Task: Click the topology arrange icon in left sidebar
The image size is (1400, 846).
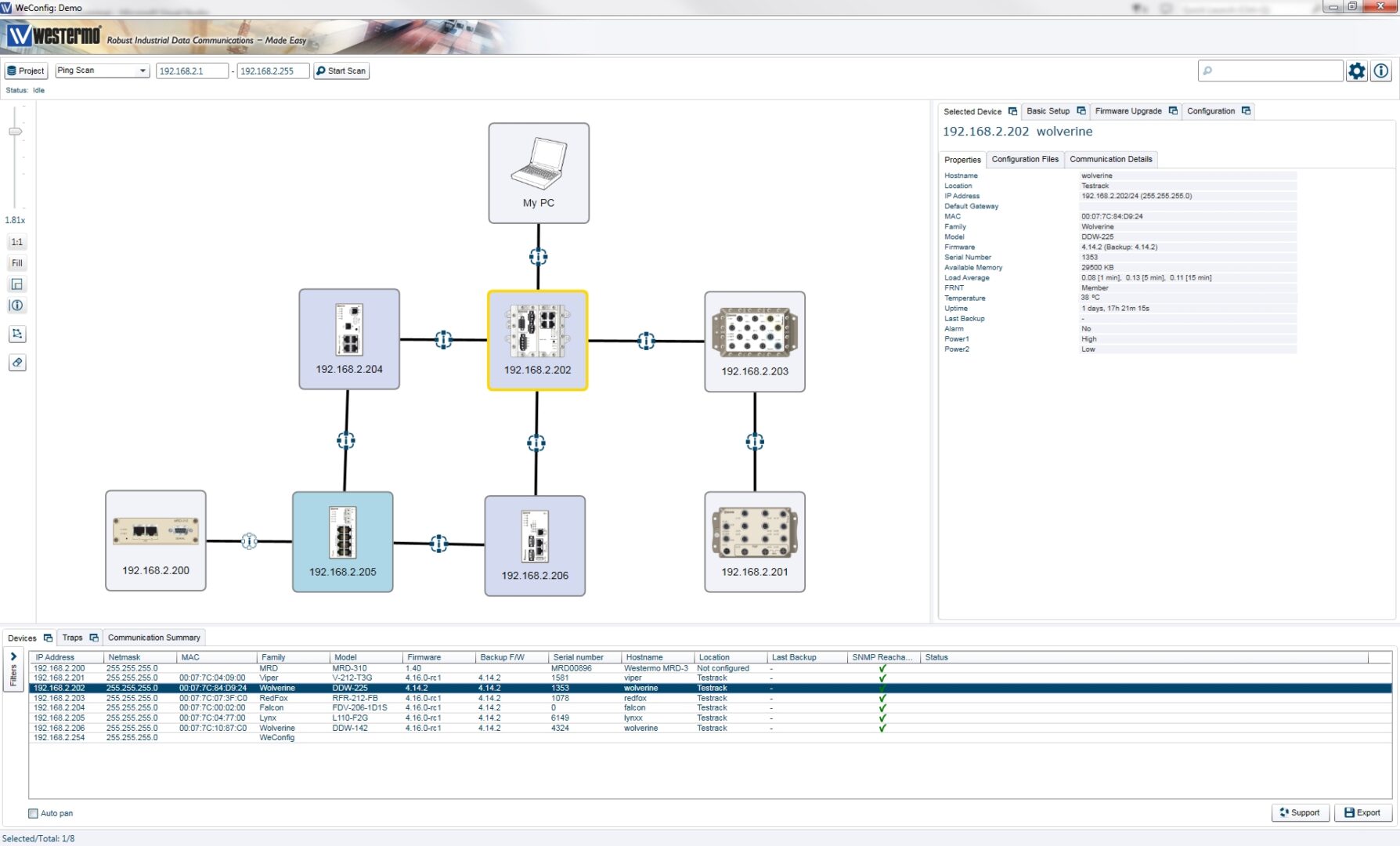Action: coord(16,334)
